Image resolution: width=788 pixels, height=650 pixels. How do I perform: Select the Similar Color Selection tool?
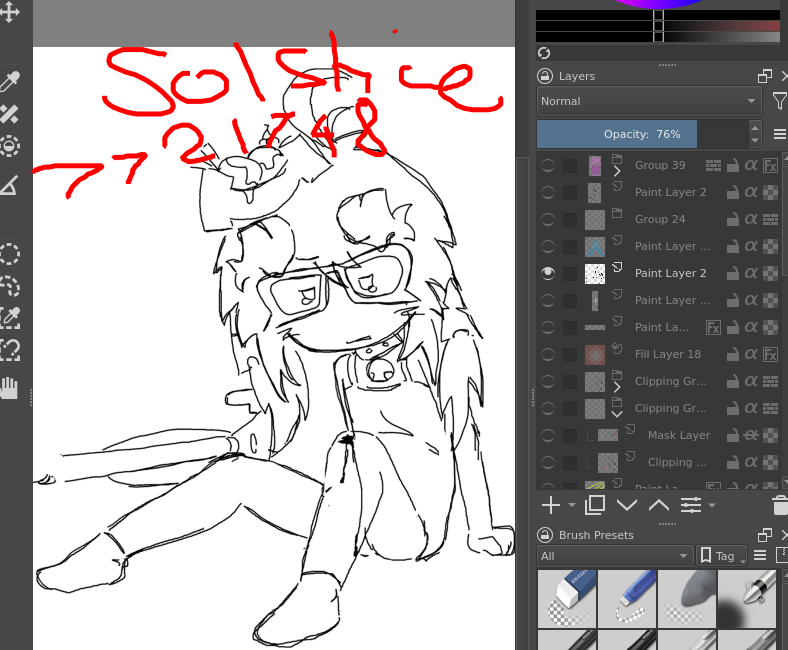(9, 317)
